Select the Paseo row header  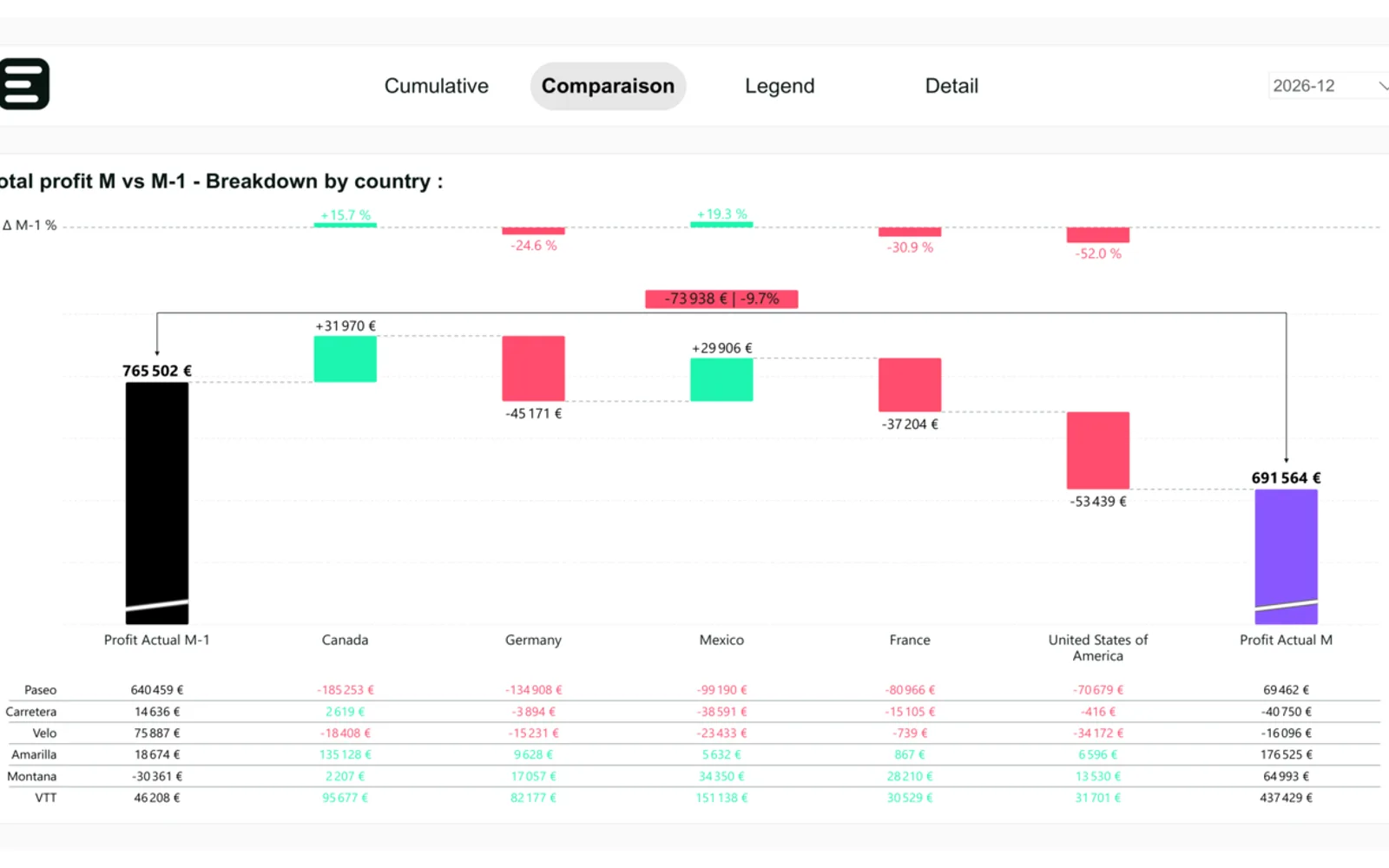point(40,690)
